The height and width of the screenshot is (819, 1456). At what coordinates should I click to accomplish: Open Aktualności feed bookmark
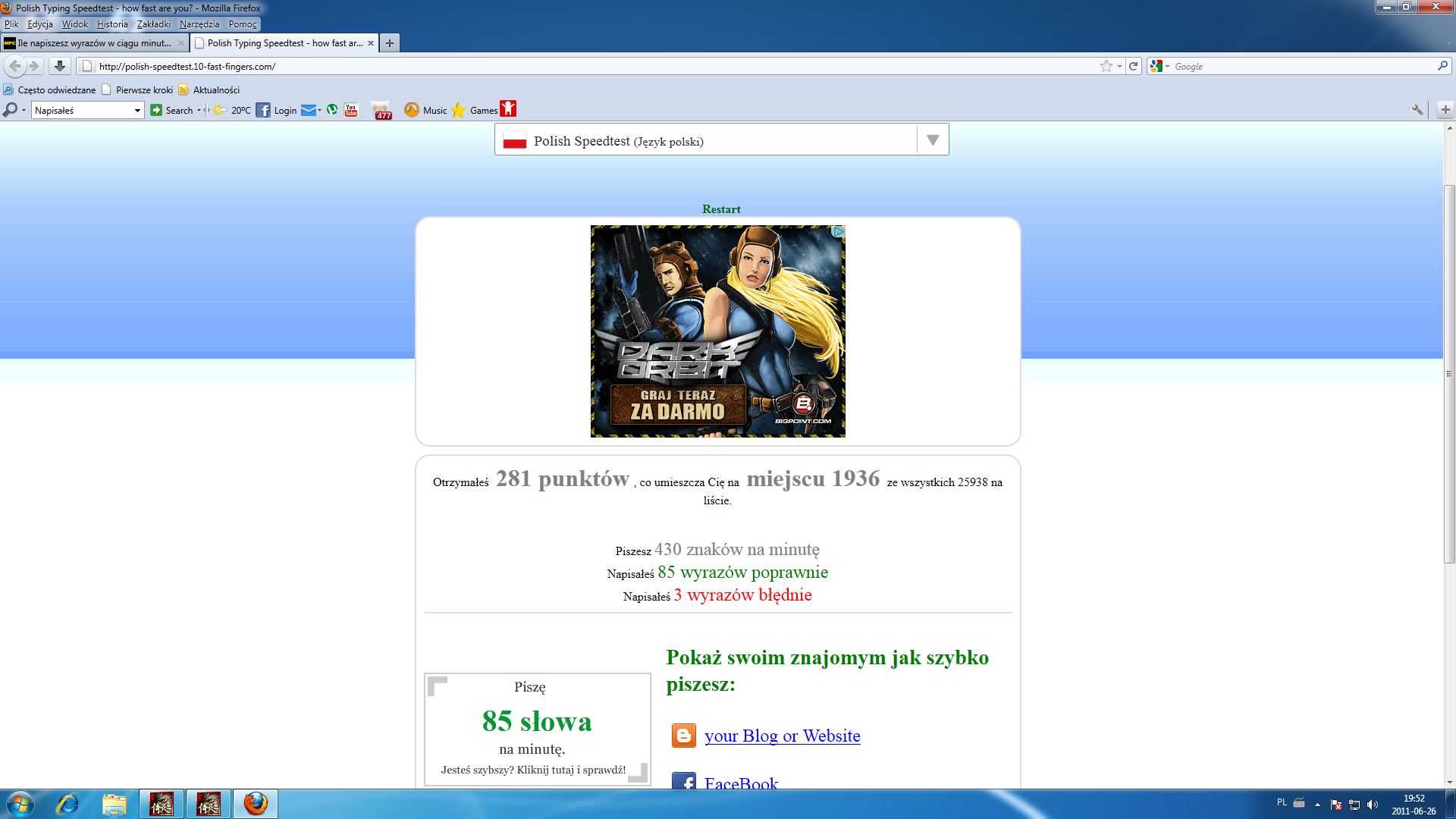click(209, 89)
